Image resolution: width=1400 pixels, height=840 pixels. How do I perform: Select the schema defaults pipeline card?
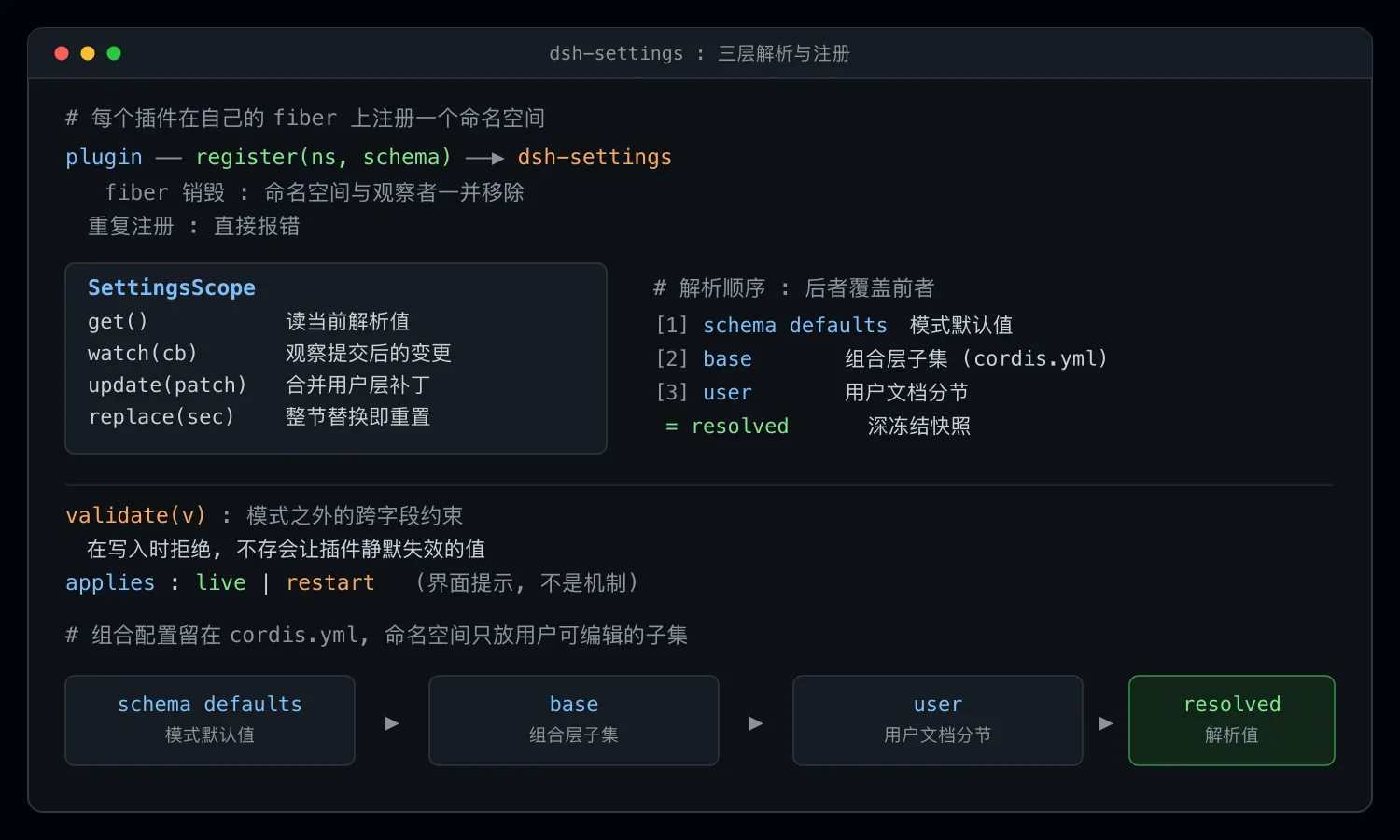click(210, 721)
